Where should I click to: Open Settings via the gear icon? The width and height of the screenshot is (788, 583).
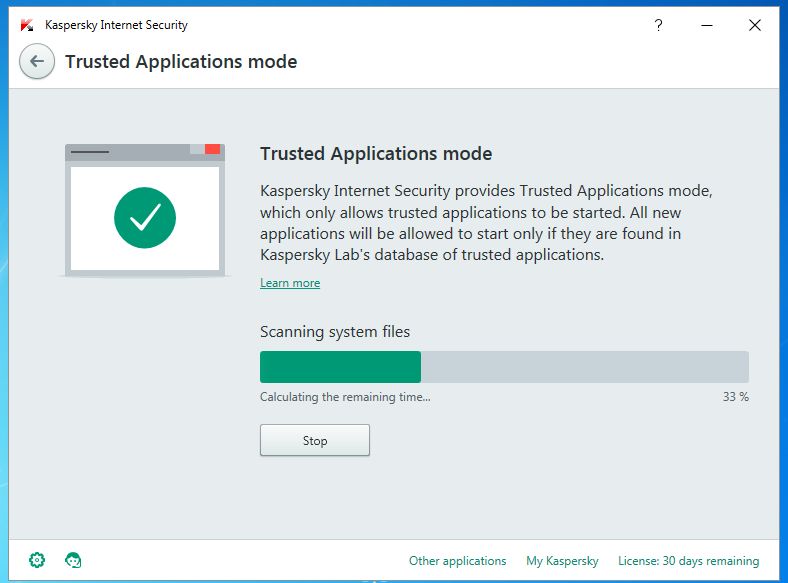[37, 560]
